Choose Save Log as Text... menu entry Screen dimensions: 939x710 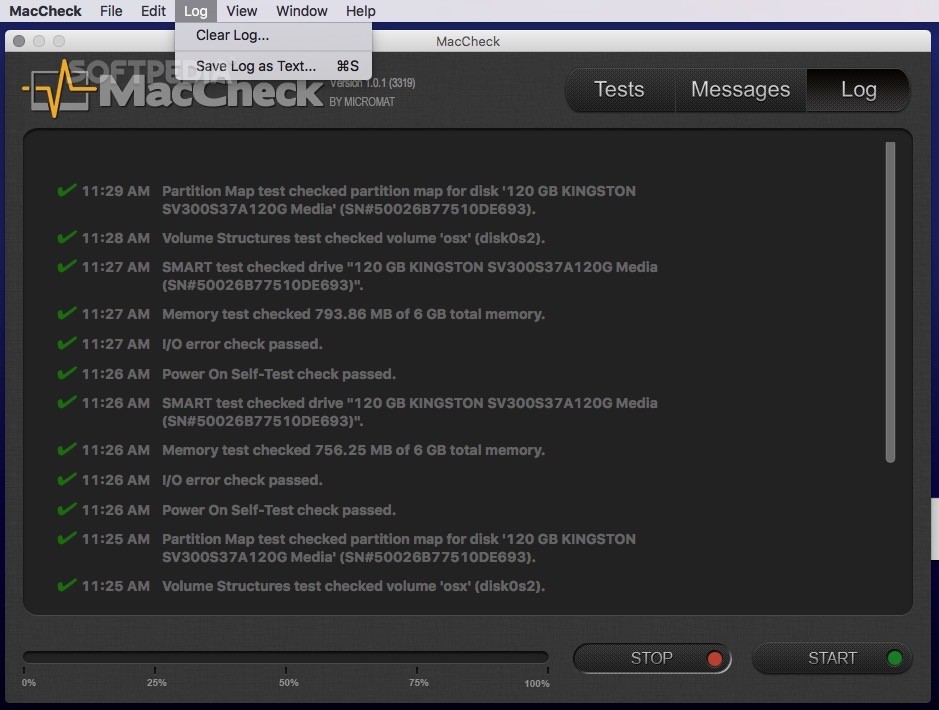[273, 66]
